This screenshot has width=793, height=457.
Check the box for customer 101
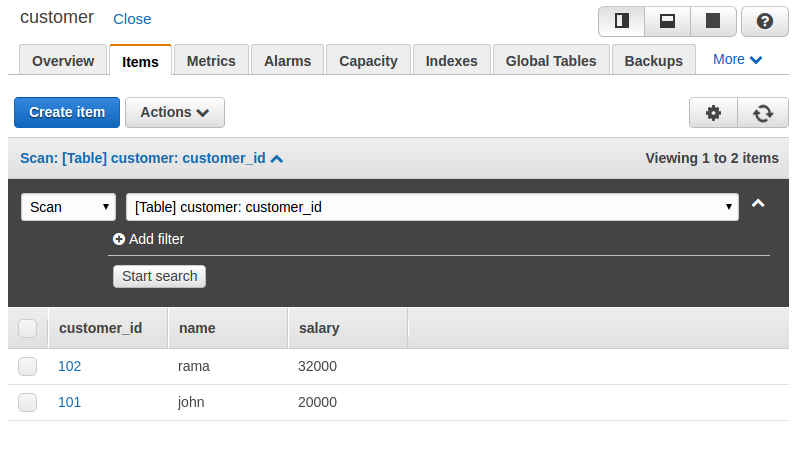point(28,402)
